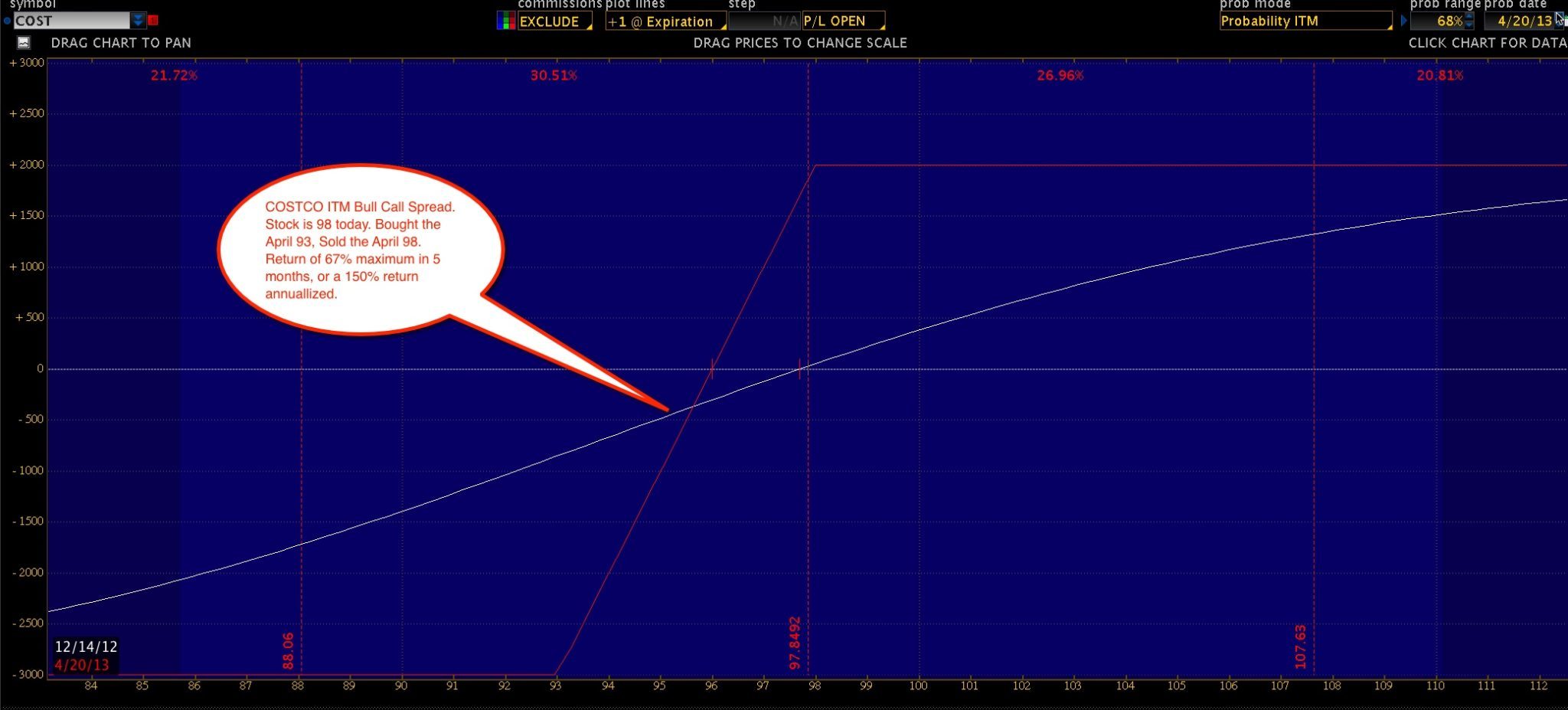Click the chart settings icon beside DRAG CHART TO PAN
Viewport: 1568px width, 710px height.
[24, 43]
